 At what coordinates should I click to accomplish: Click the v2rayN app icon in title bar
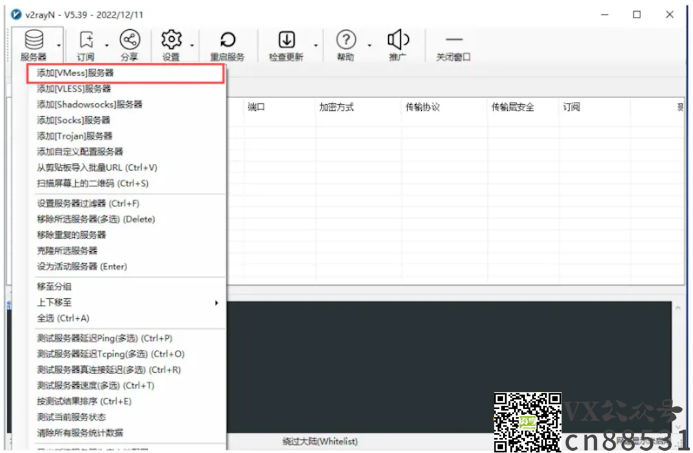(16, 15)
